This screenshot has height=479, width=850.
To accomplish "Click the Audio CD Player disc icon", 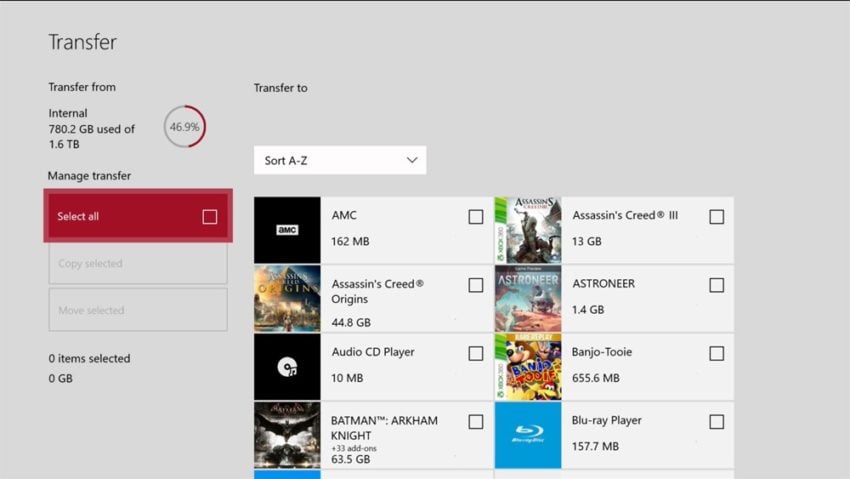I will click(287, 367).
